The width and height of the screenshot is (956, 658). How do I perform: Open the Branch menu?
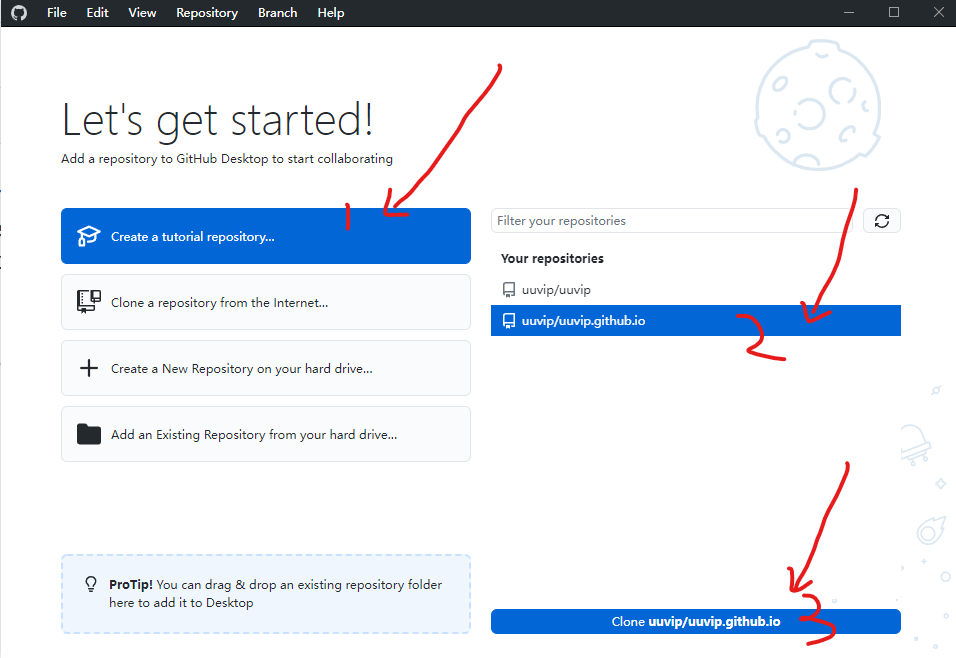click(277, 13)
